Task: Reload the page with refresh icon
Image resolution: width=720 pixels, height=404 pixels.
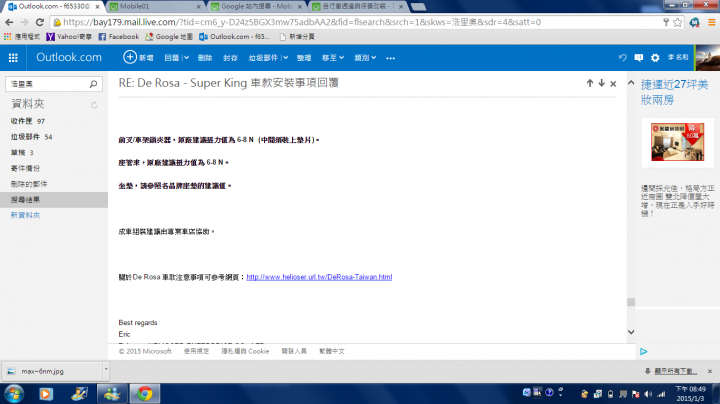Action: pos(40,22)
